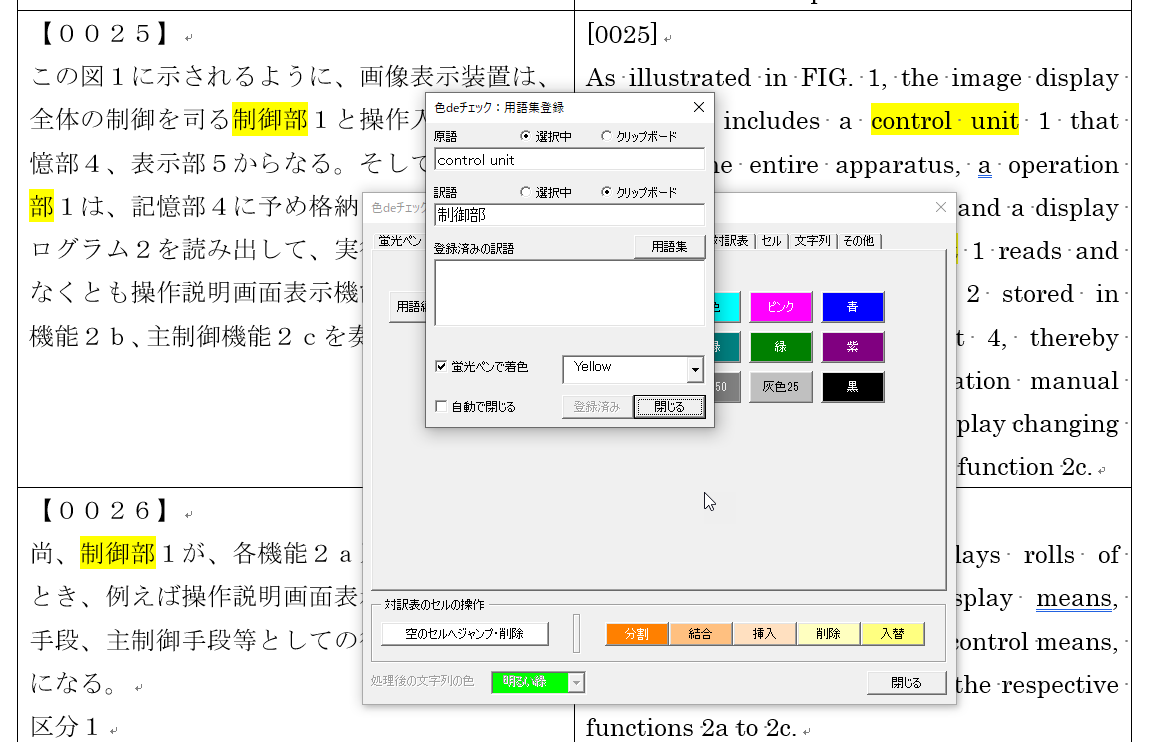
Task: Select クリップボード radio for 原語
Action: click(606, 136)
